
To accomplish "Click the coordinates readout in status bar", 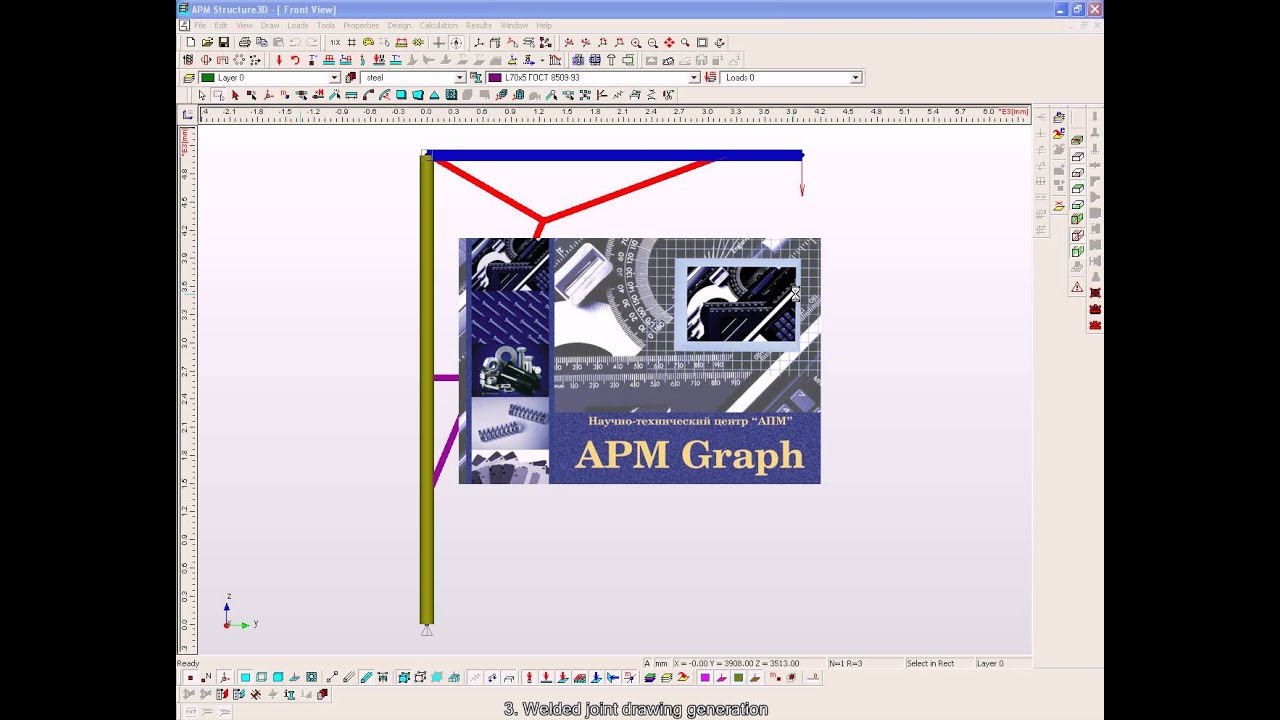I will click(736, 663).
